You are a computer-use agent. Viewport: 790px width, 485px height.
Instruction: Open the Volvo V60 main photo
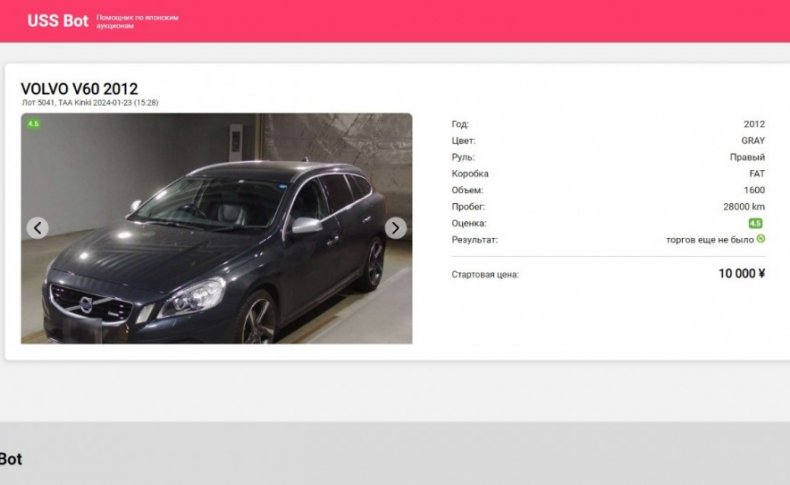217,228
